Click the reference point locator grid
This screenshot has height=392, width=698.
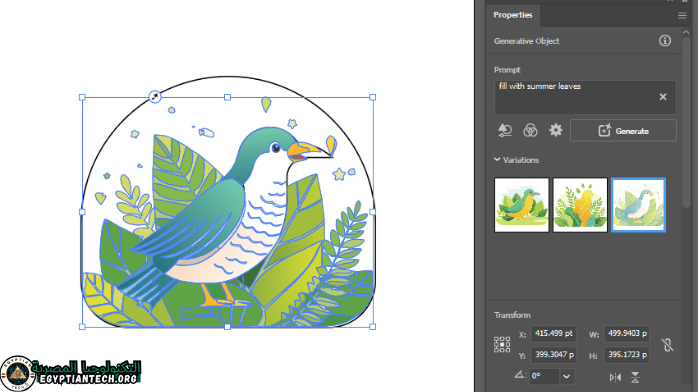click(x=502, y=344)
